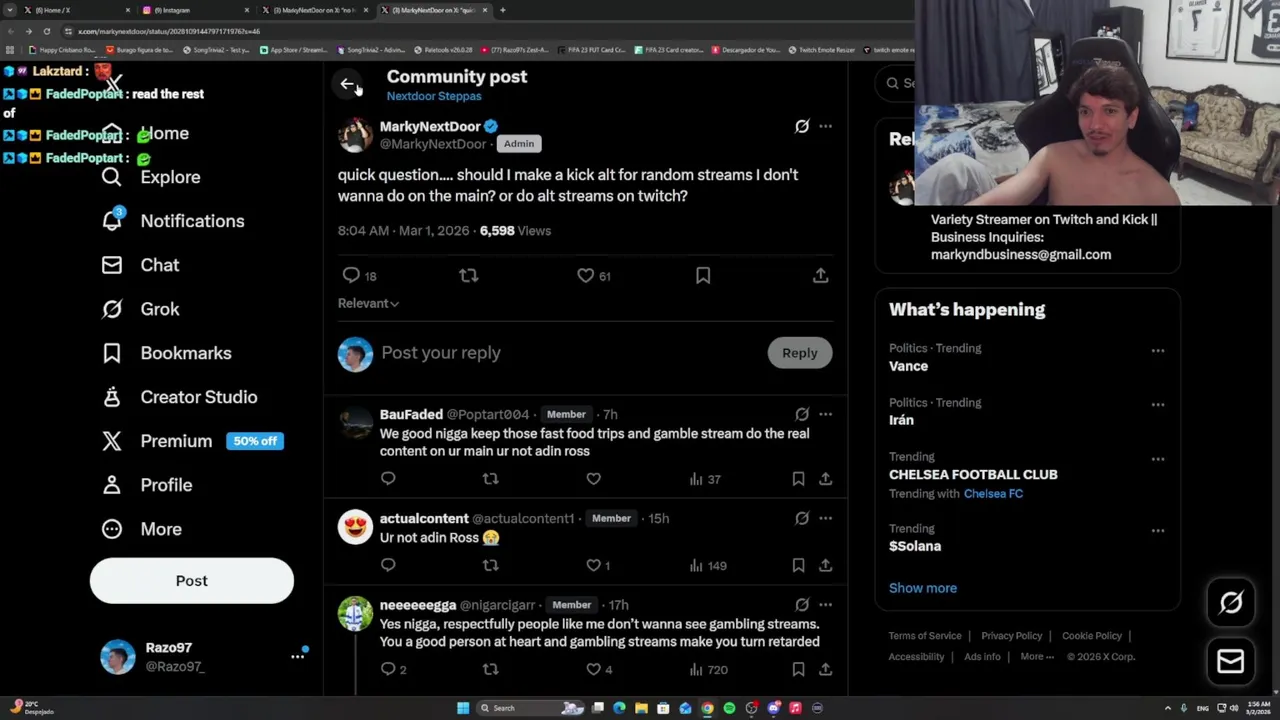Viewport: 1280px width, 720px height.
Task: Bookmark MarkyNextDoor's main post
Action: [x=703, y=275]
